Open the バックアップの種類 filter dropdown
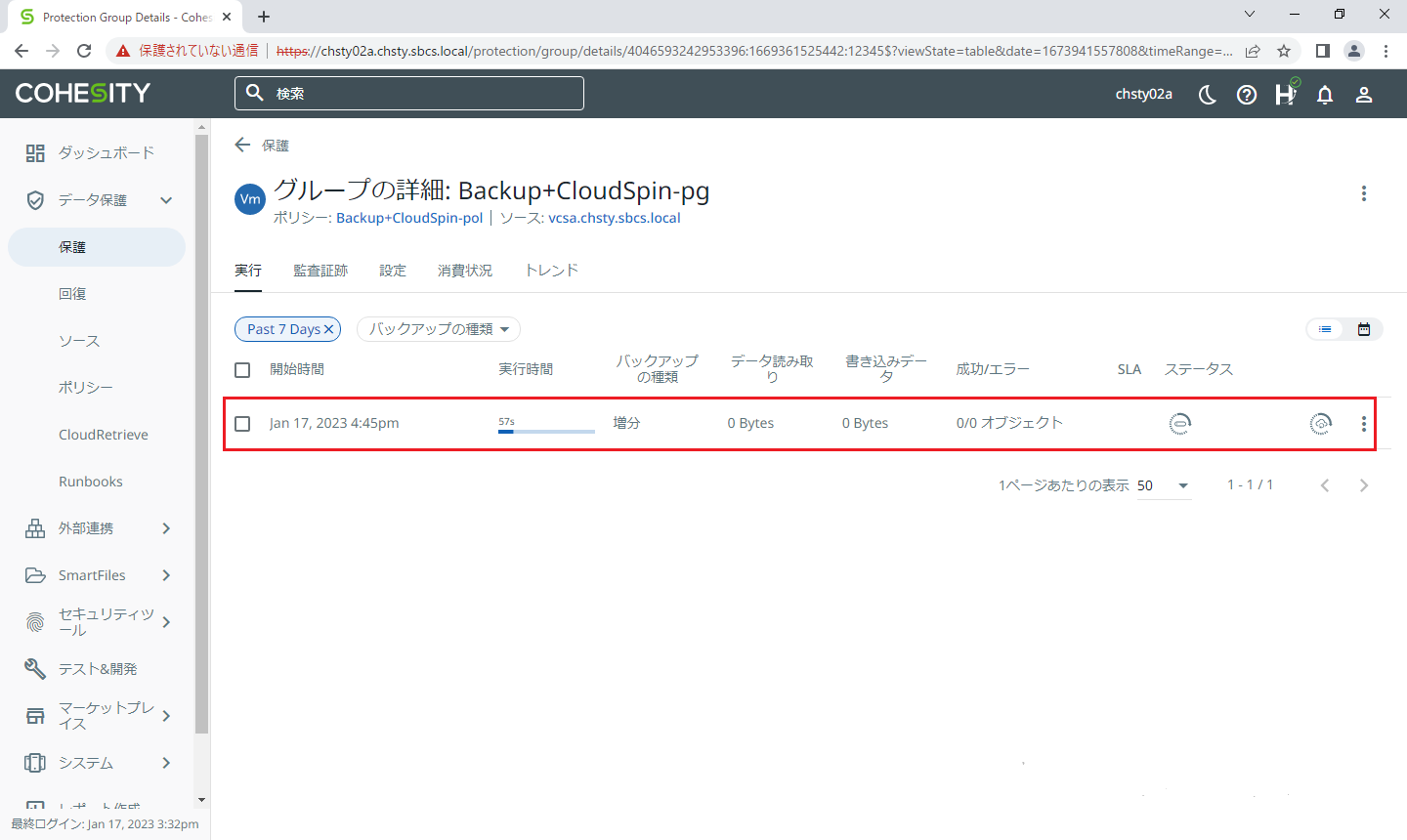Screen dimensions: 1407x840 point(439,329)
